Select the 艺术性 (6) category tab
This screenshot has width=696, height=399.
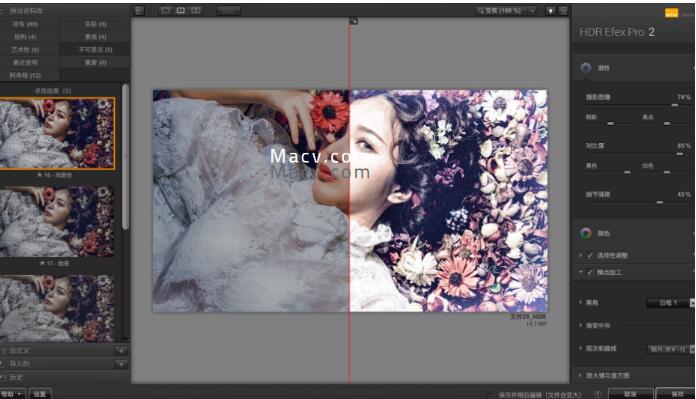(x=25, y=49)
